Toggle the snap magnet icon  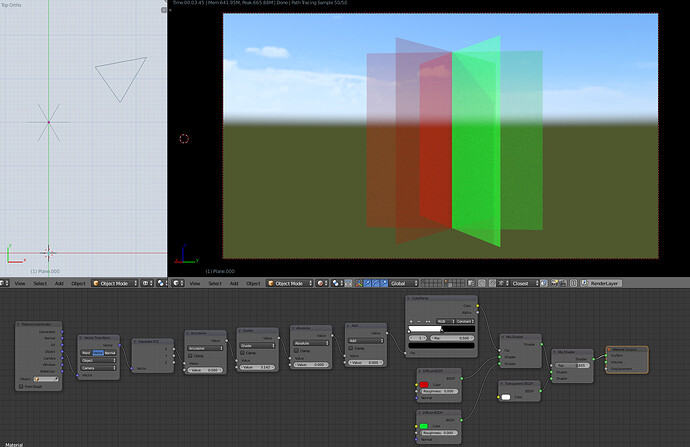492,283
